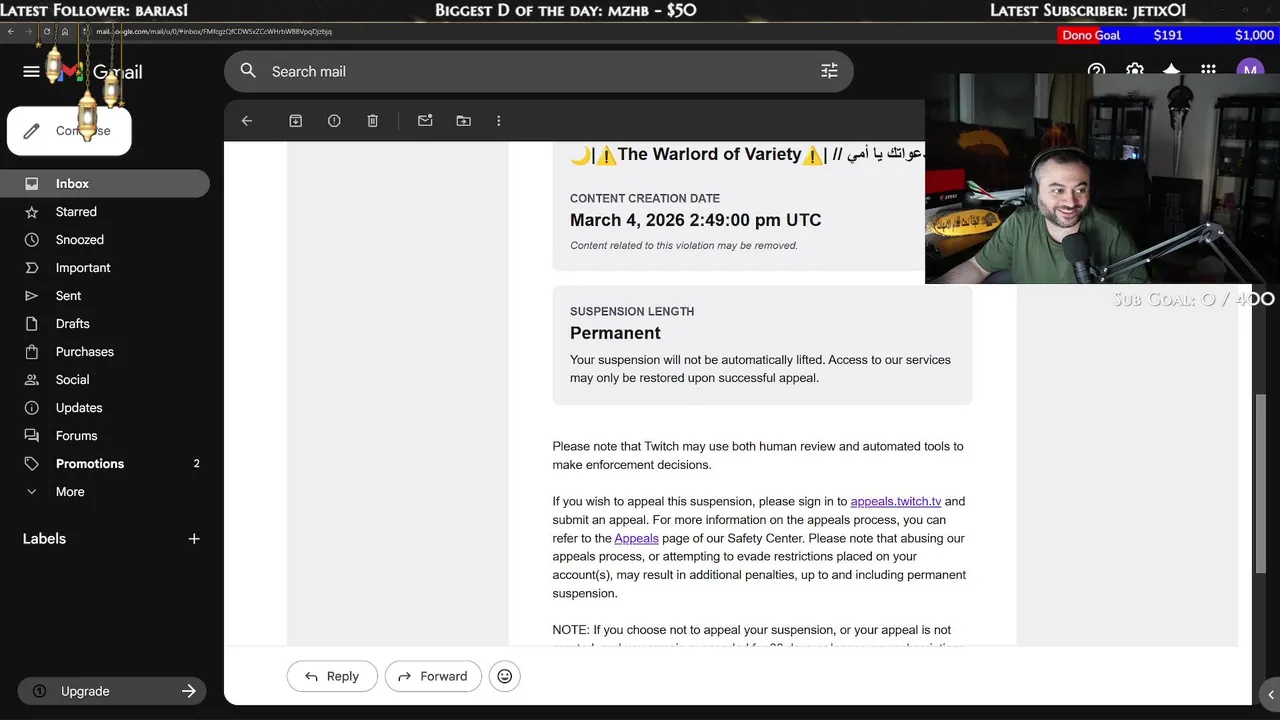Click the Gmail address bar URL
1280x720 pixels.
(214, 32)
